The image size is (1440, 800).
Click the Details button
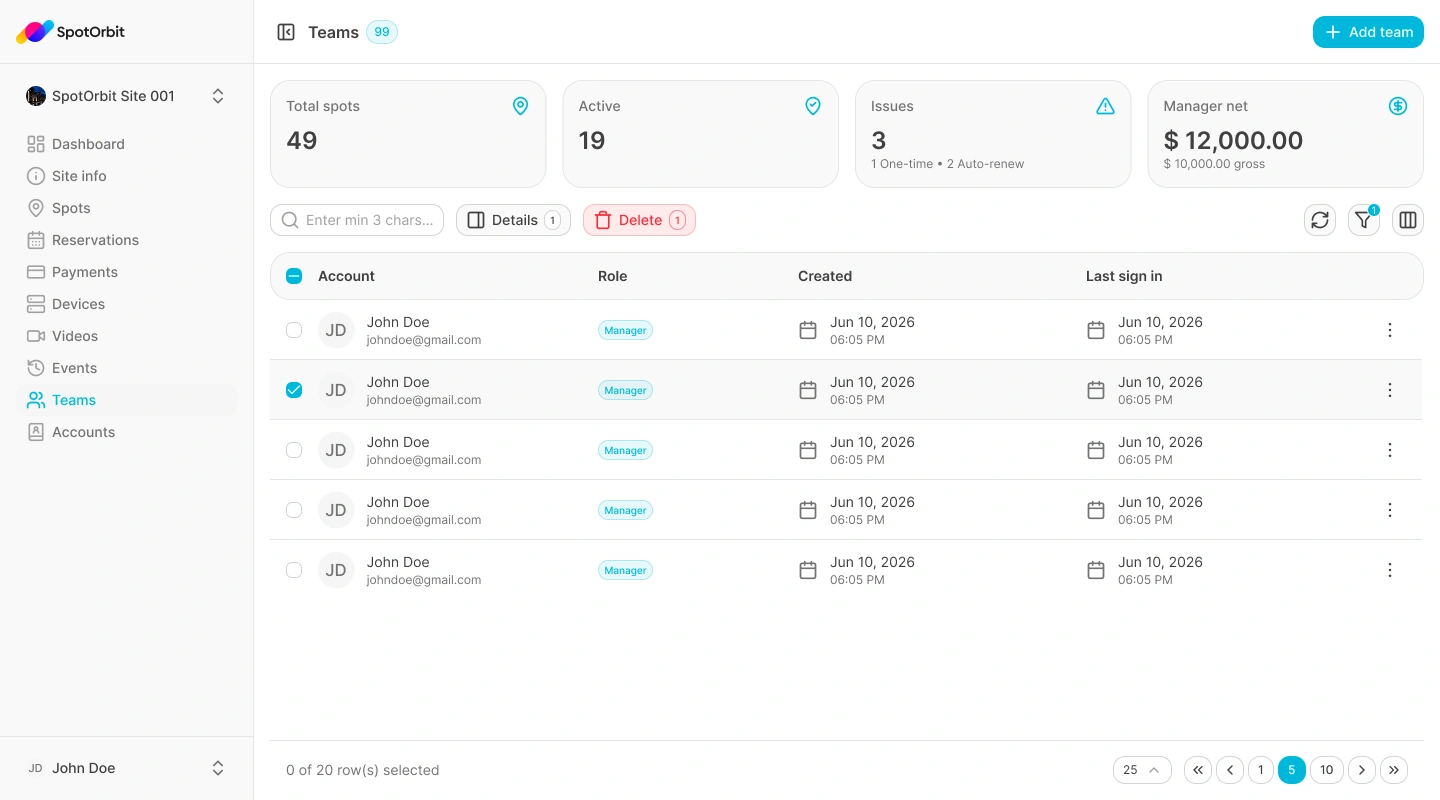click(x=513, y=220)
